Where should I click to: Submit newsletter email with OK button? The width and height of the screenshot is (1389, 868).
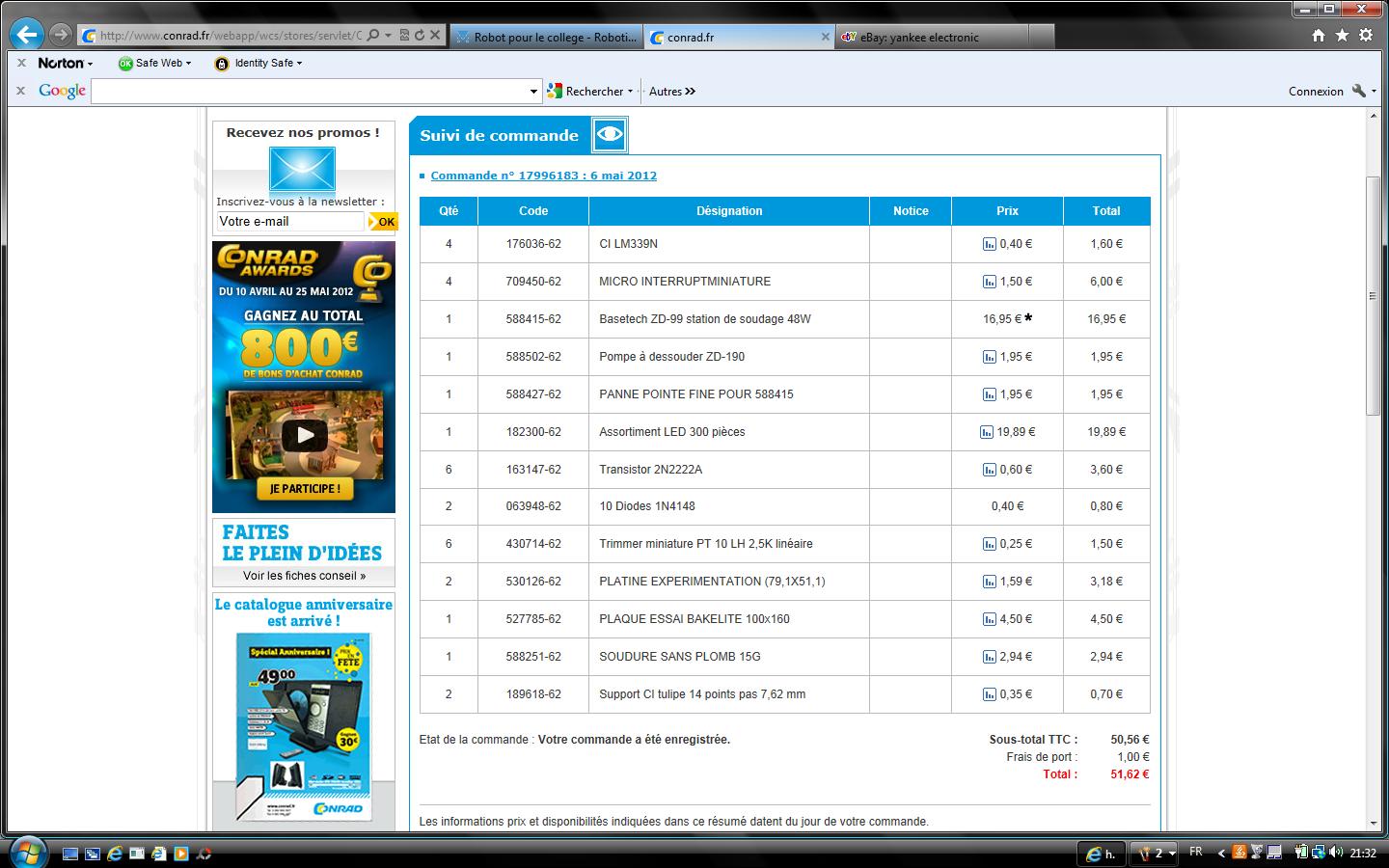383,222
